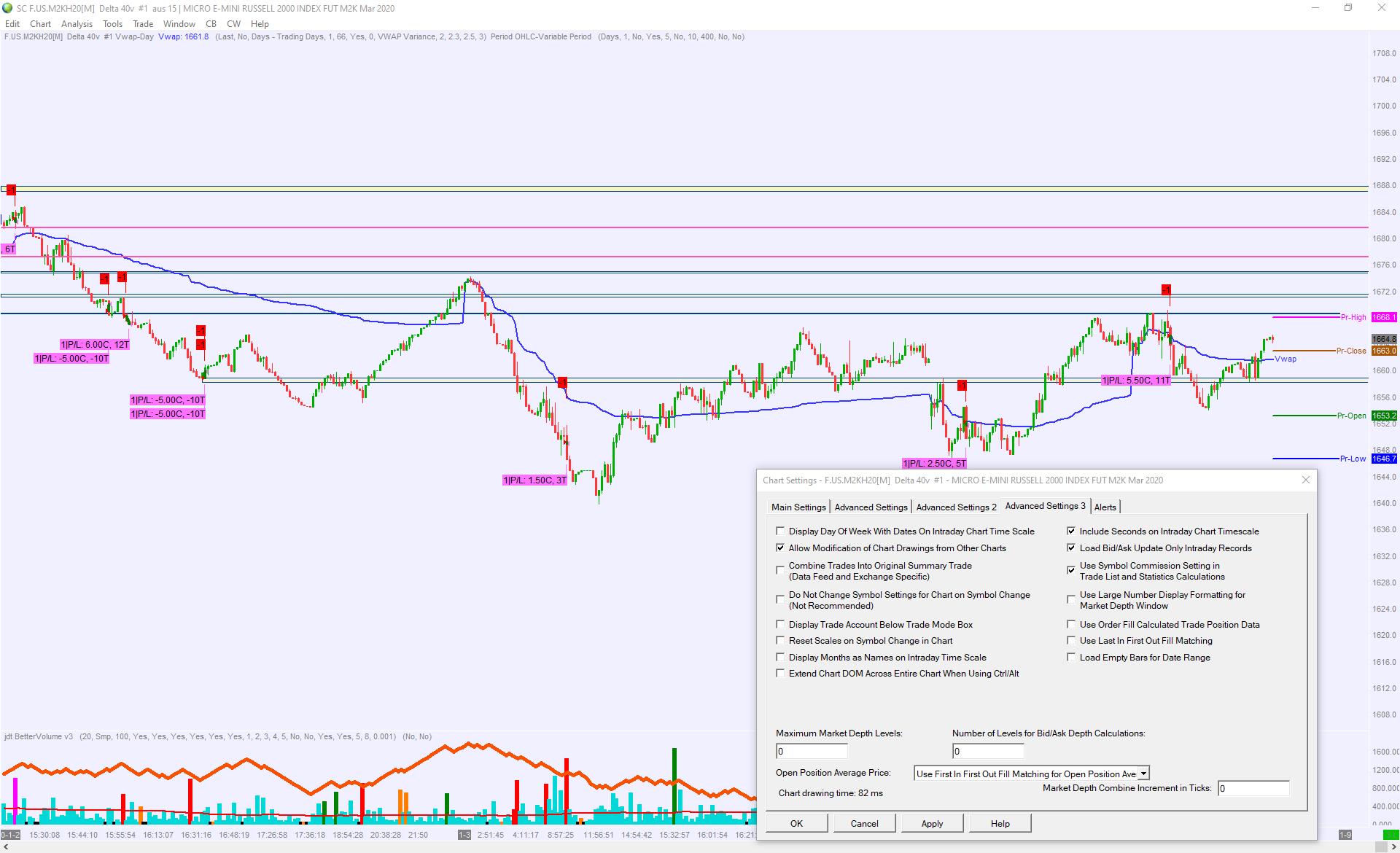
Task: Enable Use Last In First Out Fill Matching
Action: point(1071,641)
